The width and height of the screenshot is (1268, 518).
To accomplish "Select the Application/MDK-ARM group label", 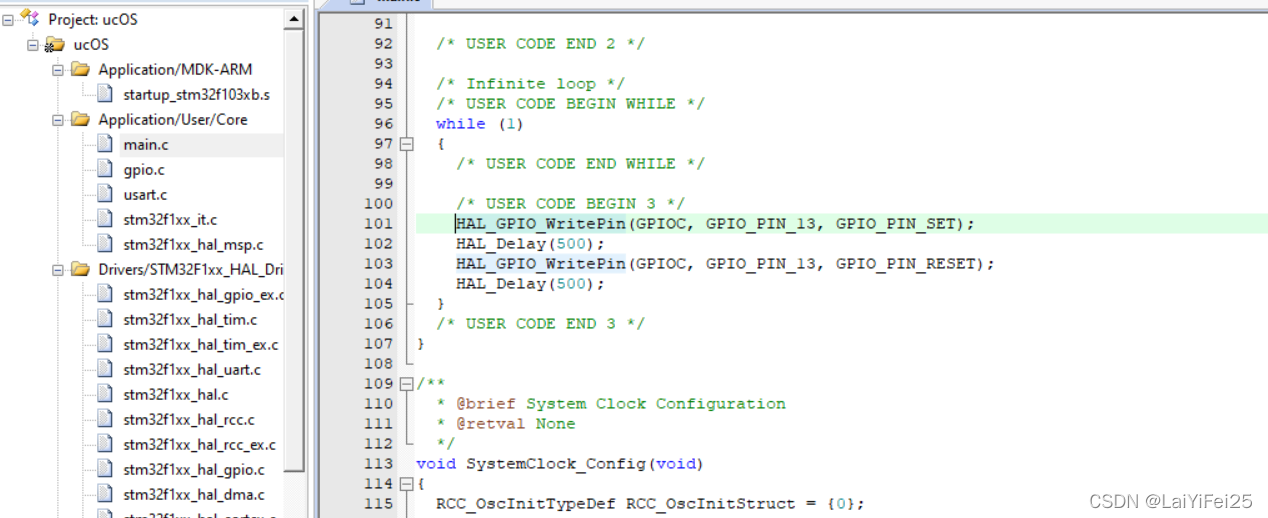I will pos(175,70).
